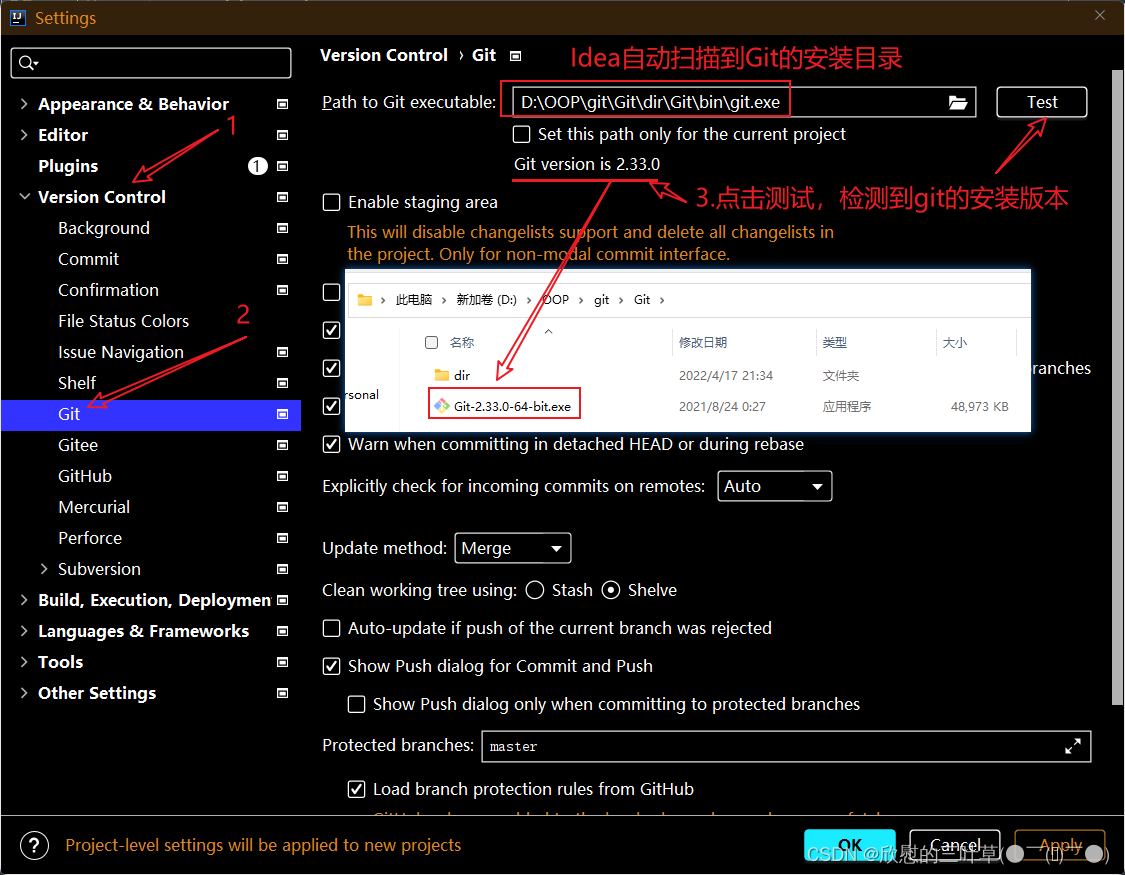Viewport: 1125px width, 875px height.
Task: Click project-level icon next to Shelf
Action: click(x=283, y=383)
